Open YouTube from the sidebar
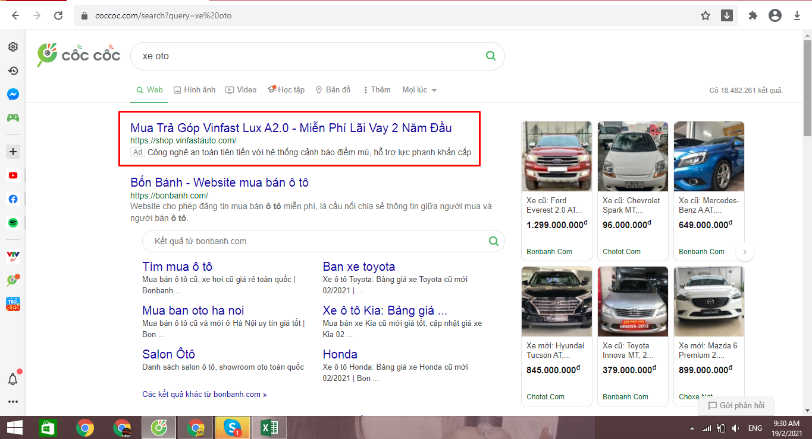This screenshot has width=812, height=439. point(13,175)
